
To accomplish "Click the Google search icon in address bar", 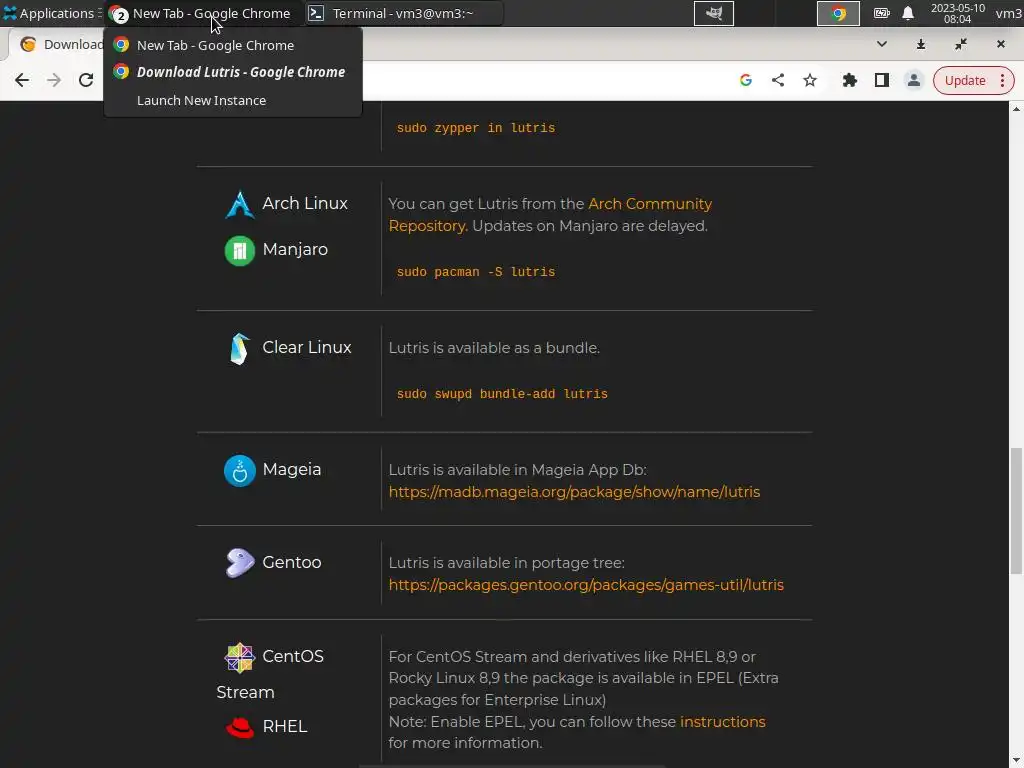I will click(746, 80).
